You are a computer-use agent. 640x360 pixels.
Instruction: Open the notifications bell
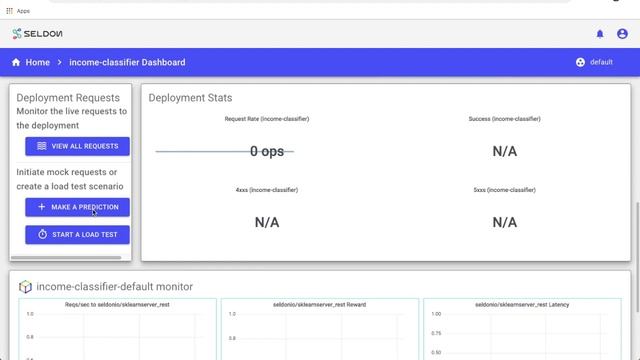pyautogui.click(x=600, y=34)
